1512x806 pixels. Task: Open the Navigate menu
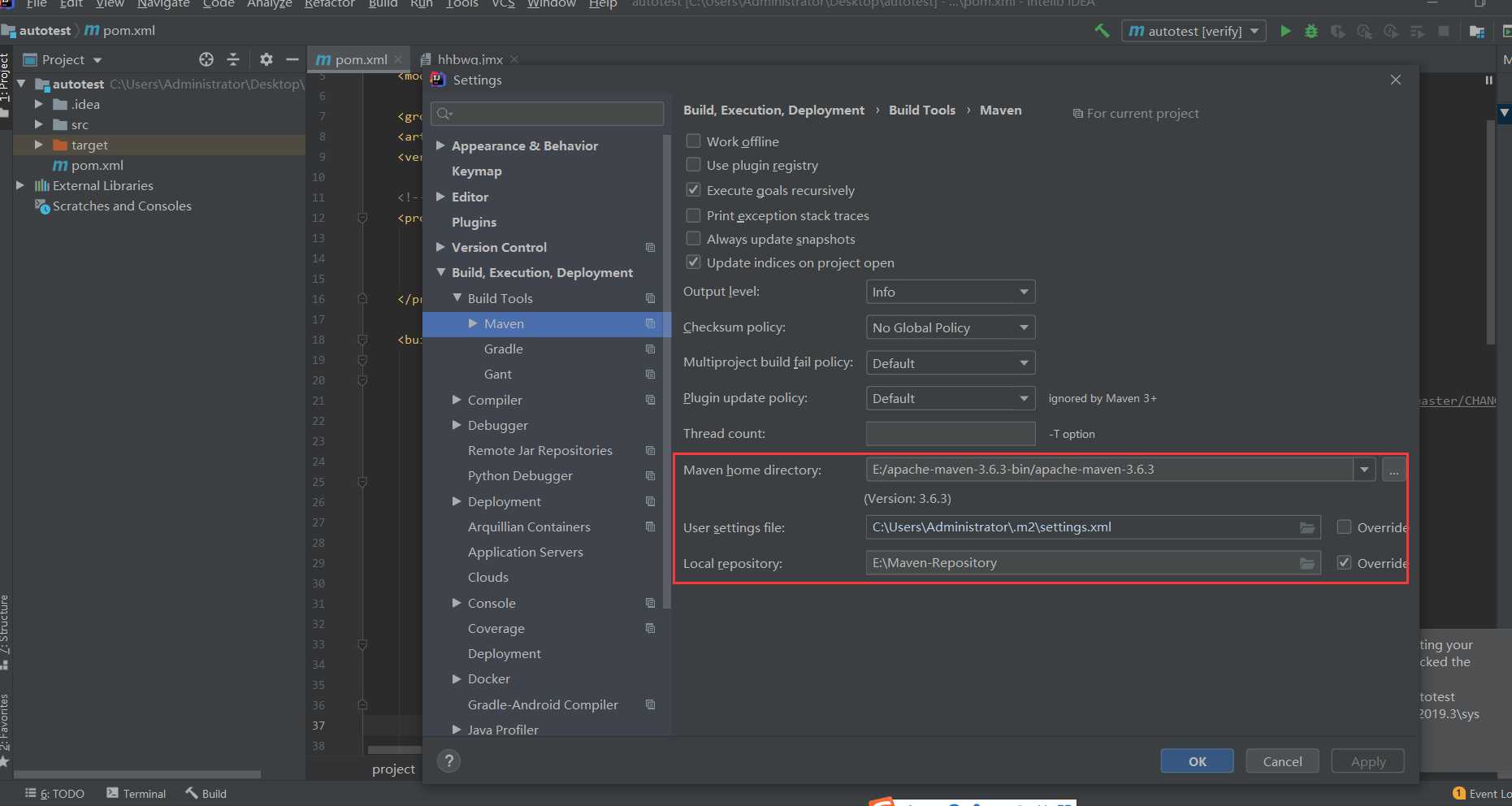[163, 4]
